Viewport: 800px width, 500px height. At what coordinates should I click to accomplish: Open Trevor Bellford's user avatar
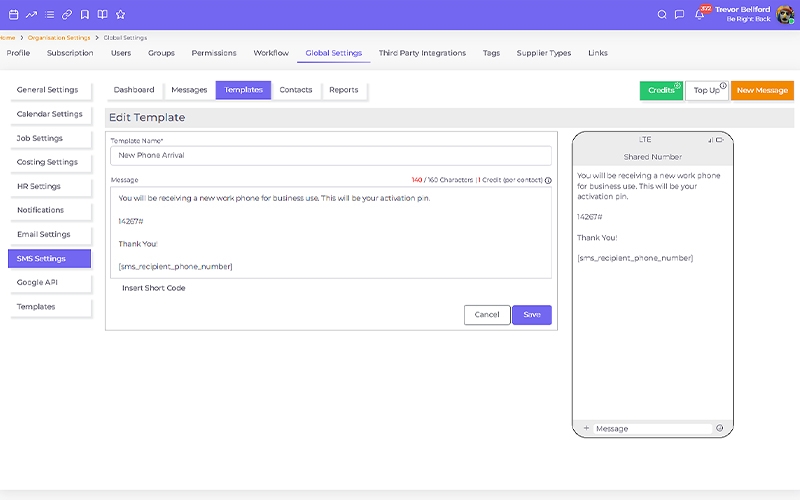[x=785, y=14]
